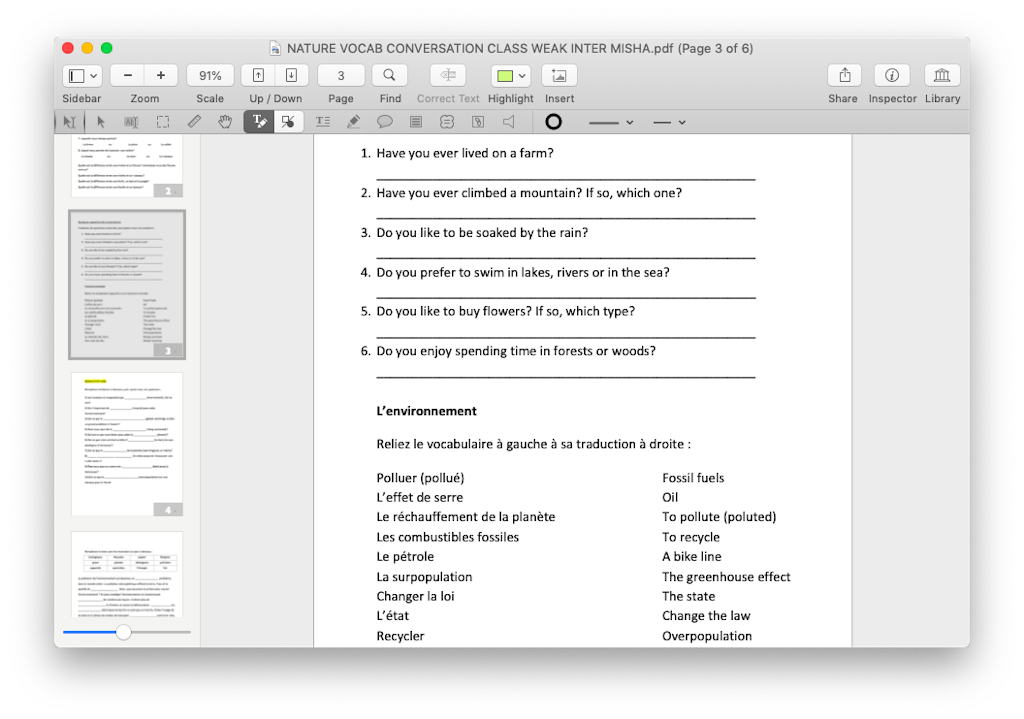Image resolution: width=1024 pixels, height=719 pixels.
Task: Choose the hand panning tool
Action: (x=225, y=121)
